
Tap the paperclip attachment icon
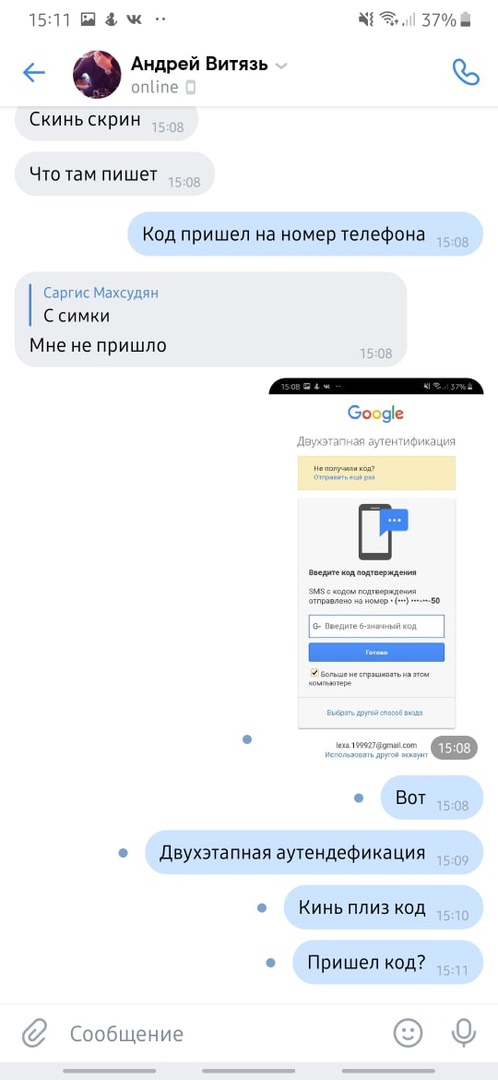point(33,1033)
